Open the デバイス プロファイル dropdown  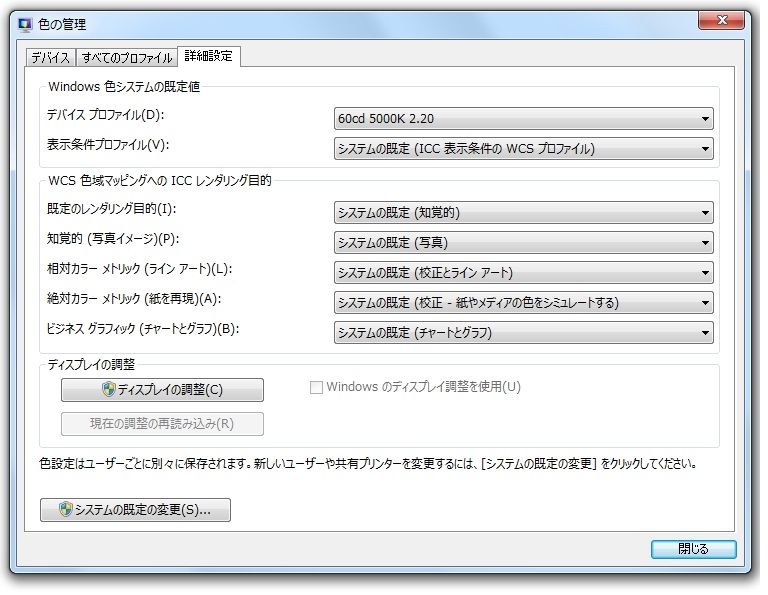tap(523, 119)
